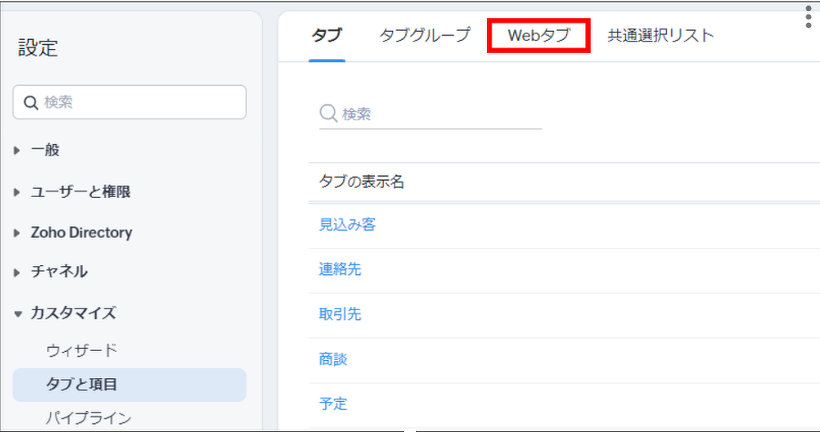This screenshot has height=432, width=820.
Task: Open パイプライン in the sidebar
Action: click(89, 417)
